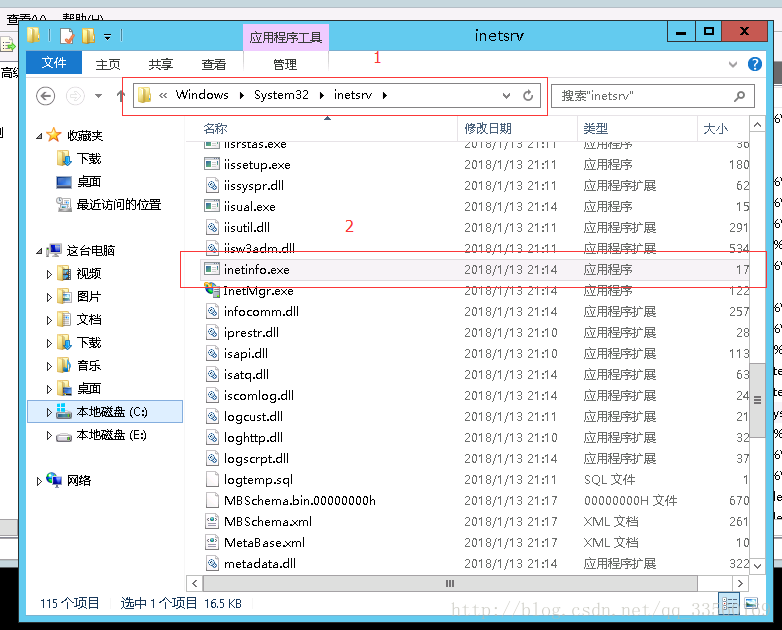Switch to details view icon in status bar
The width and height of the screenshot is (782, 630).
(x=729, y=603)
